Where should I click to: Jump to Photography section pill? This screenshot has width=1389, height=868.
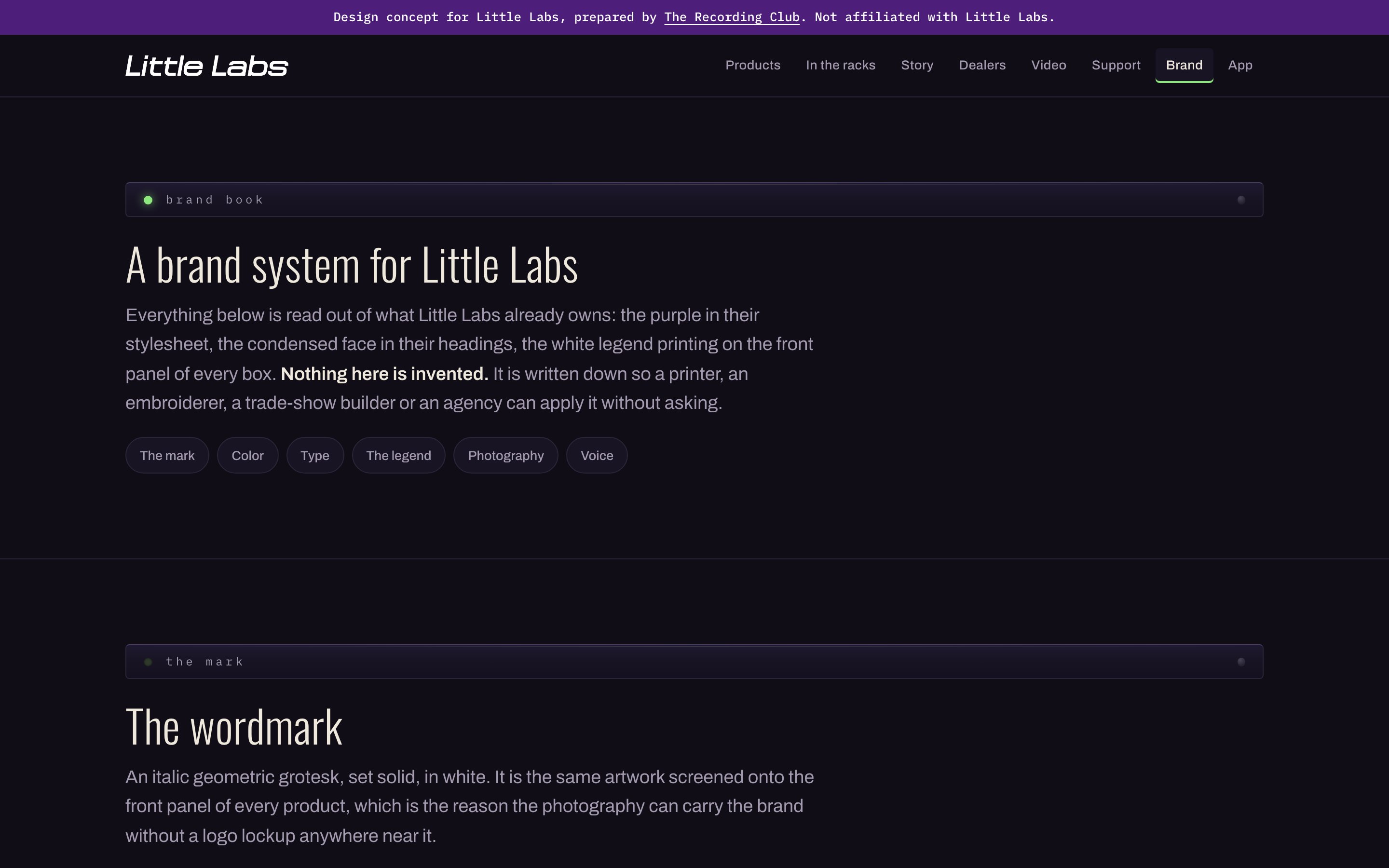point(505,455)
